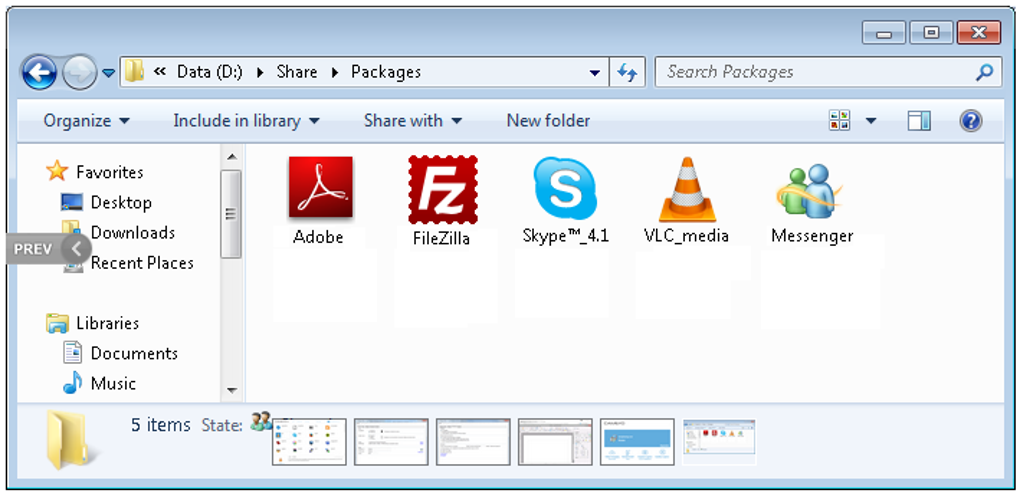Minimize the Packages explorer window

884,33
